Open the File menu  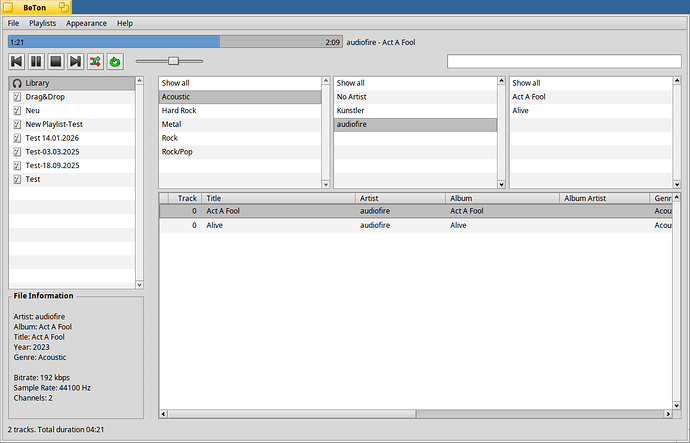13,22
